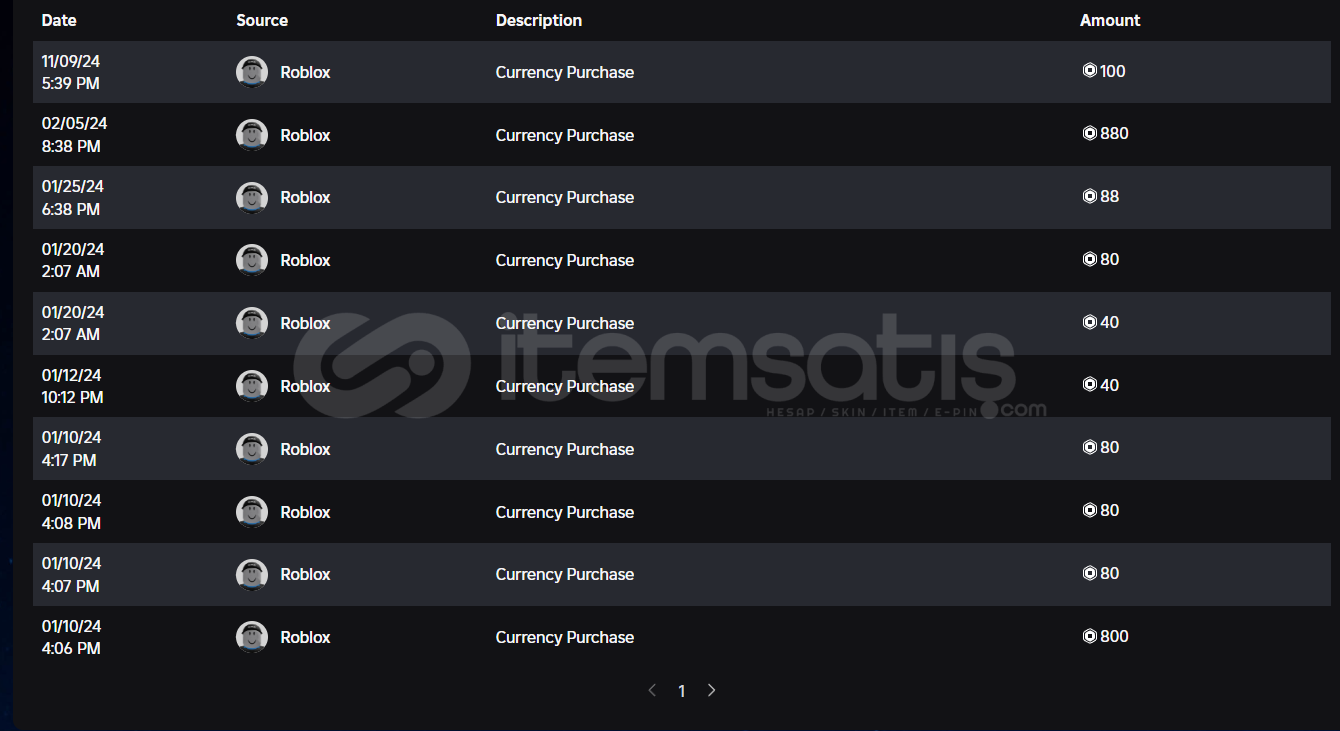Screen dimensions: 1340x731
Task: Click the Description column header
Action: coord(539,20)
